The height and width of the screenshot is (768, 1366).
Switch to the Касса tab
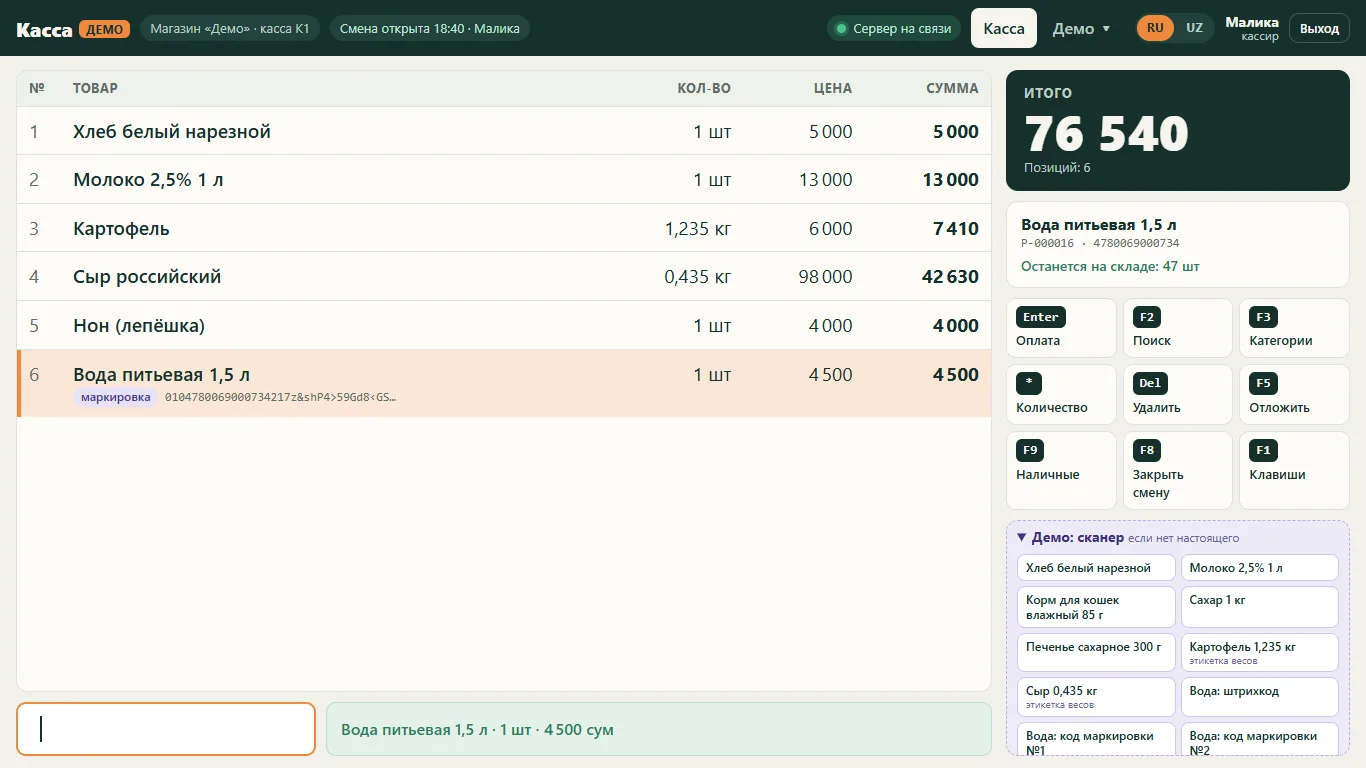click(1004, 28)
